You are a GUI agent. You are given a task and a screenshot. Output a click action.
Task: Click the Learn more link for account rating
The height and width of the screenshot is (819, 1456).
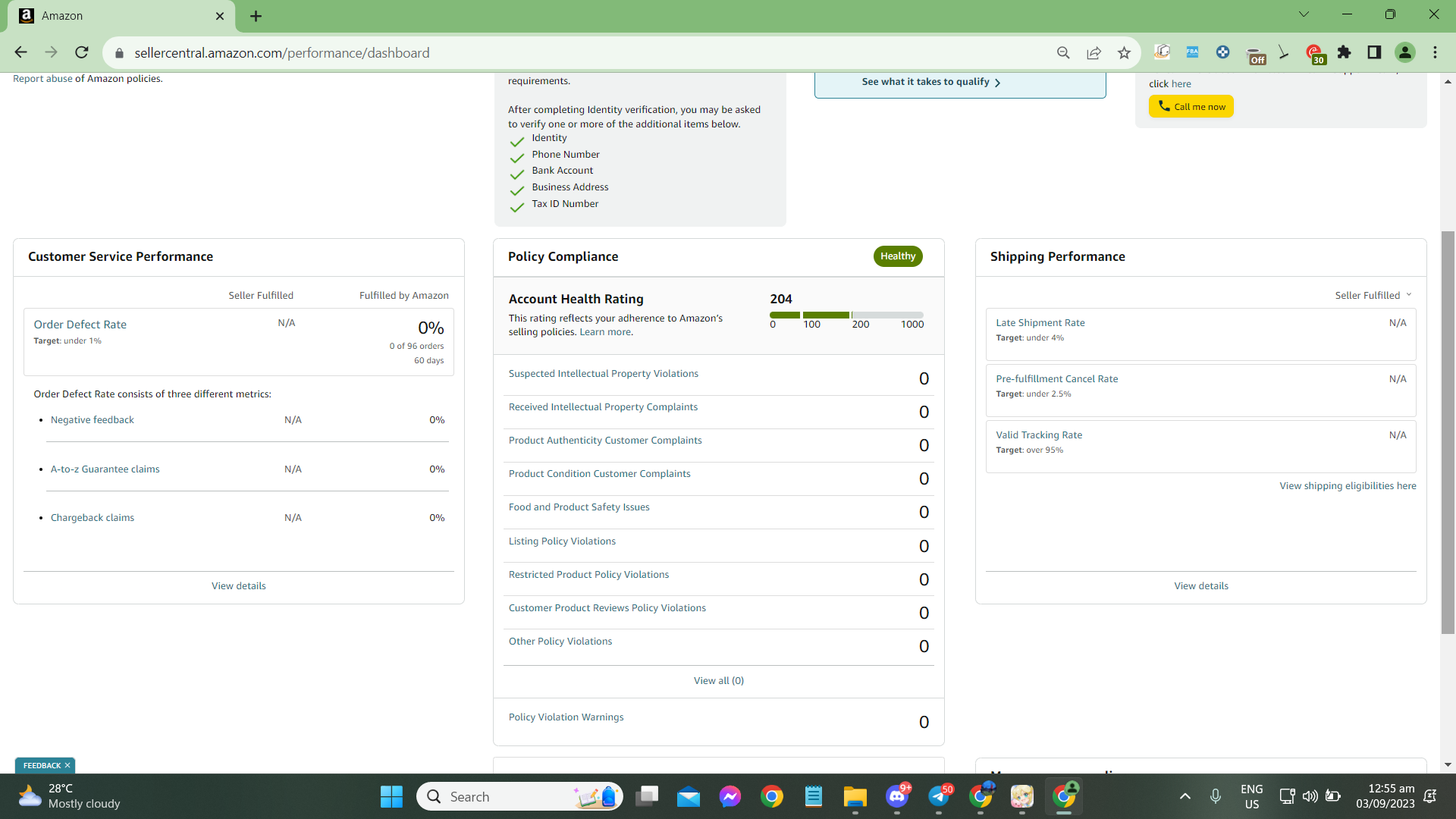click(x=605, y=332)
